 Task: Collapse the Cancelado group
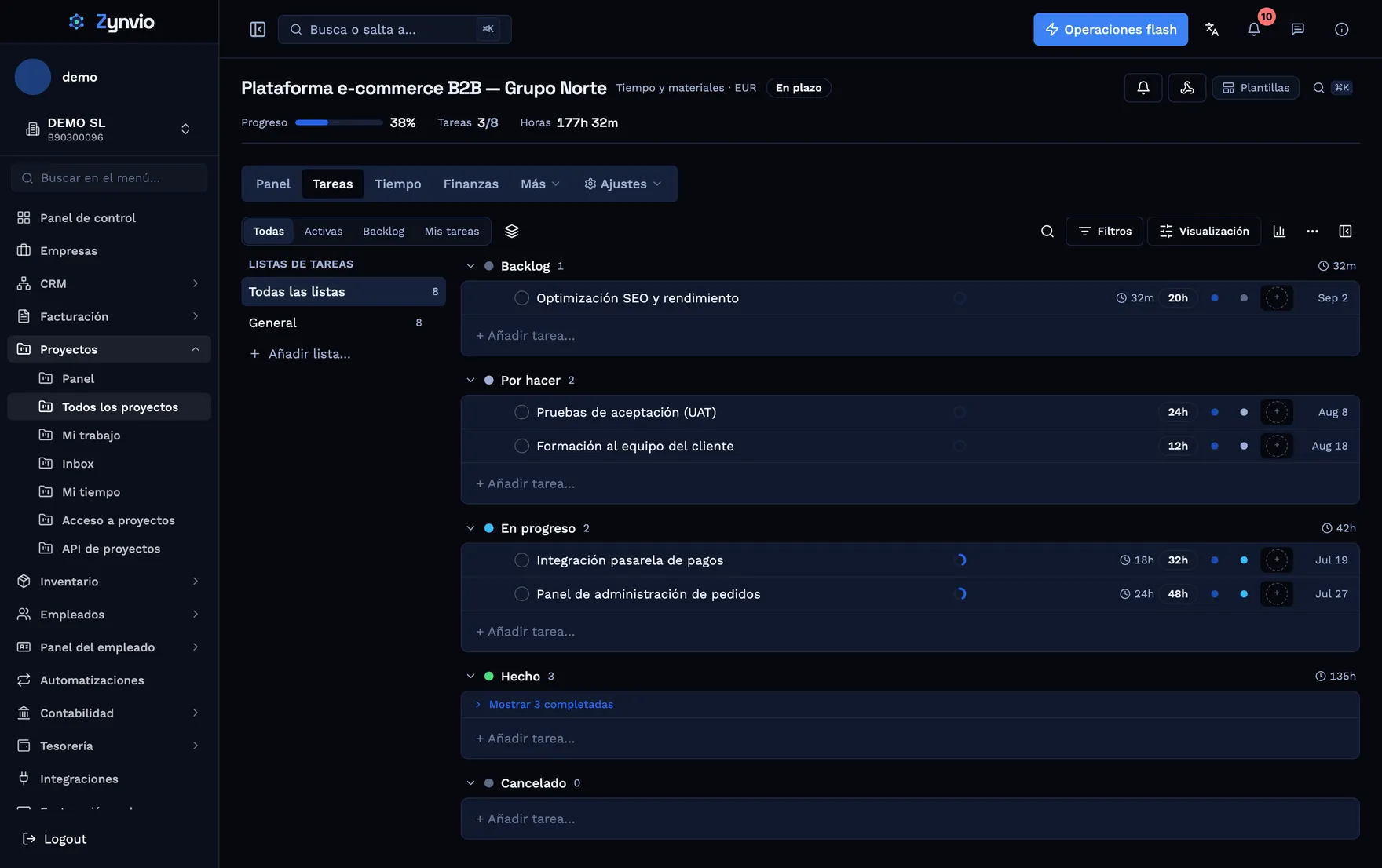470,783
